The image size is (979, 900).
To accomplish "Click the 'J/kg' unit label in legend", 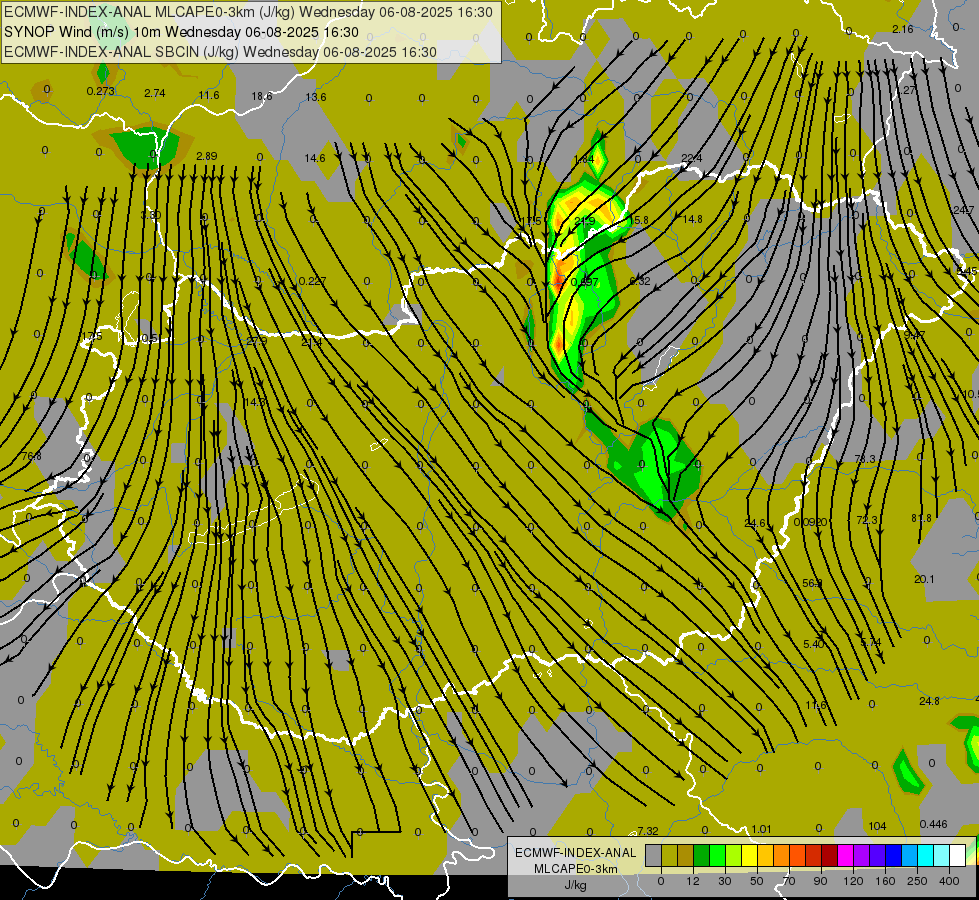I will coord(575,884).
